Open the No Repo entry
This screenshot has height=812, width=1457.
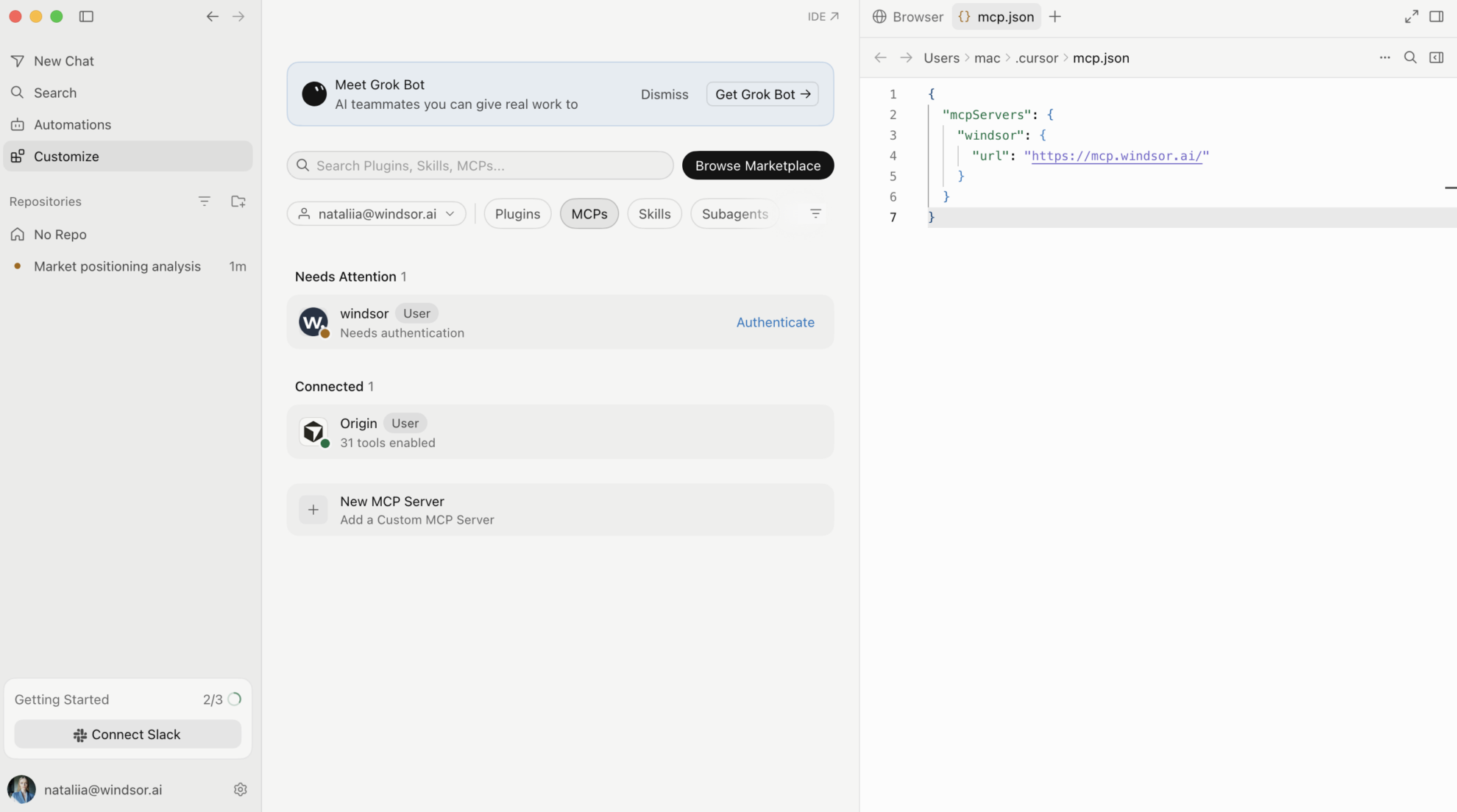128,234
